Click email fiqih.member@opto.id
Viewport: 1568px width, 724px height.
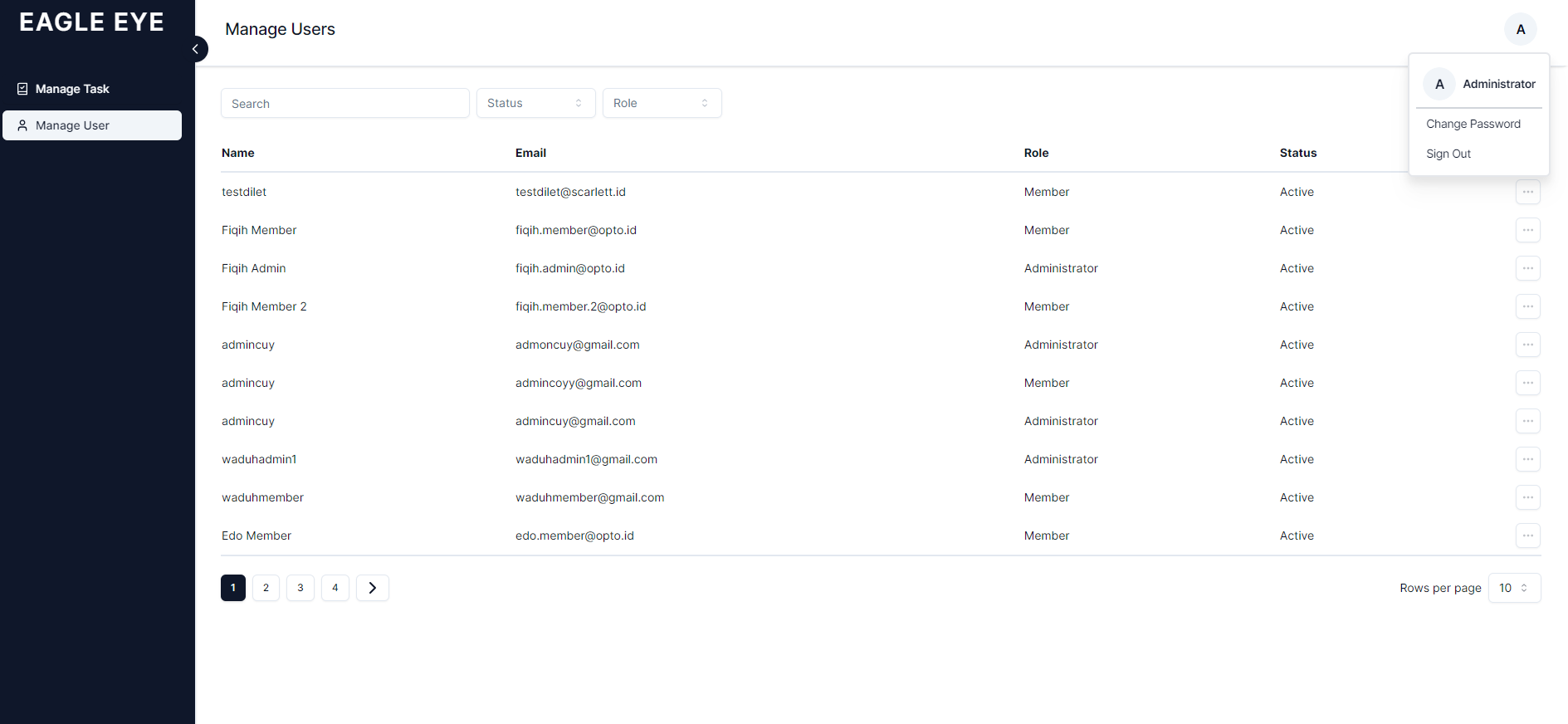click(576, 230)
